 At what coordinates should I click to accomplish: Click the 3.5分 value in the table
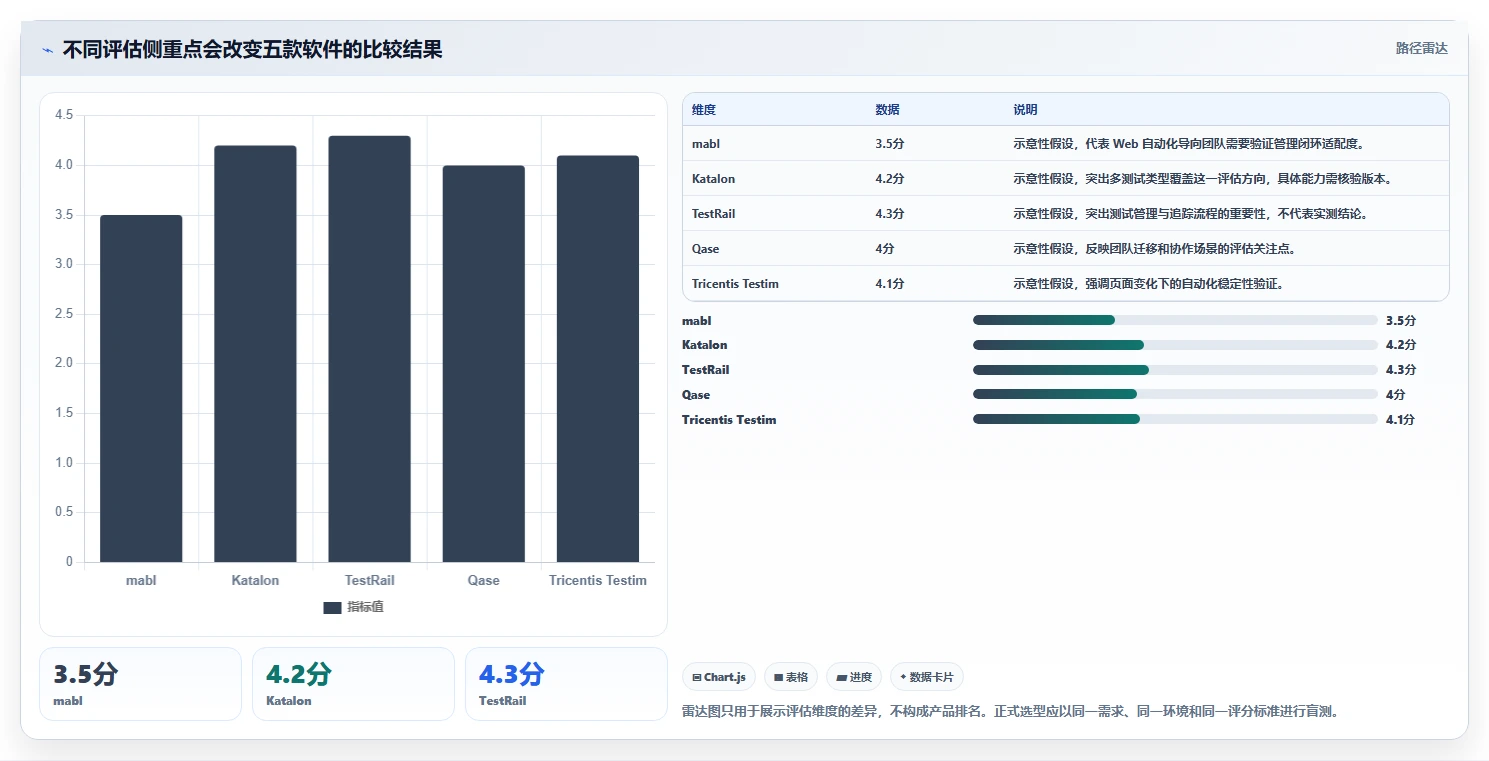[x=890, y=144]
